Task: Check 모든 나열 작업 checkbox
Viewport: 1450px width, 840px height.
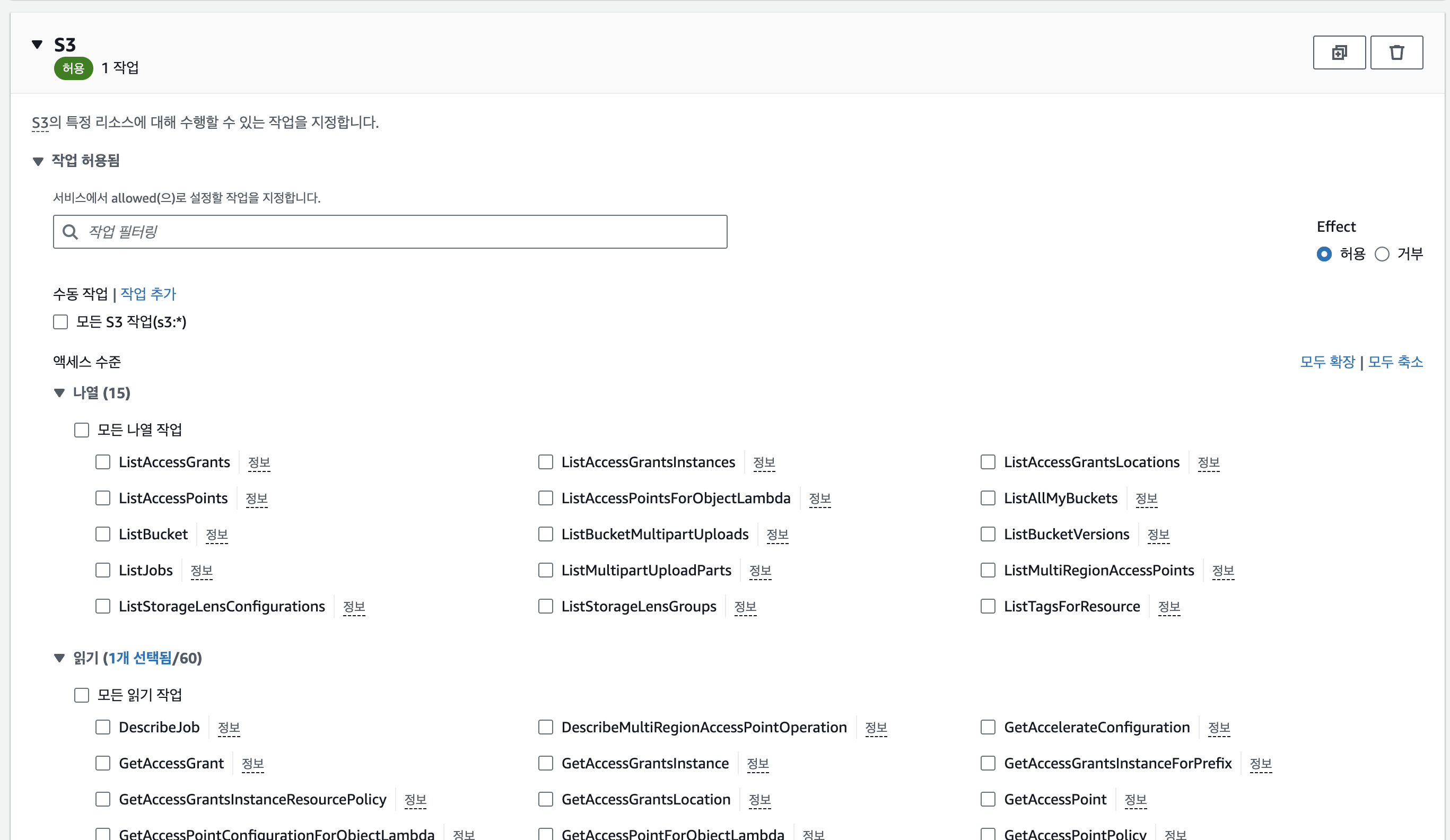Action: coord(82,430)
